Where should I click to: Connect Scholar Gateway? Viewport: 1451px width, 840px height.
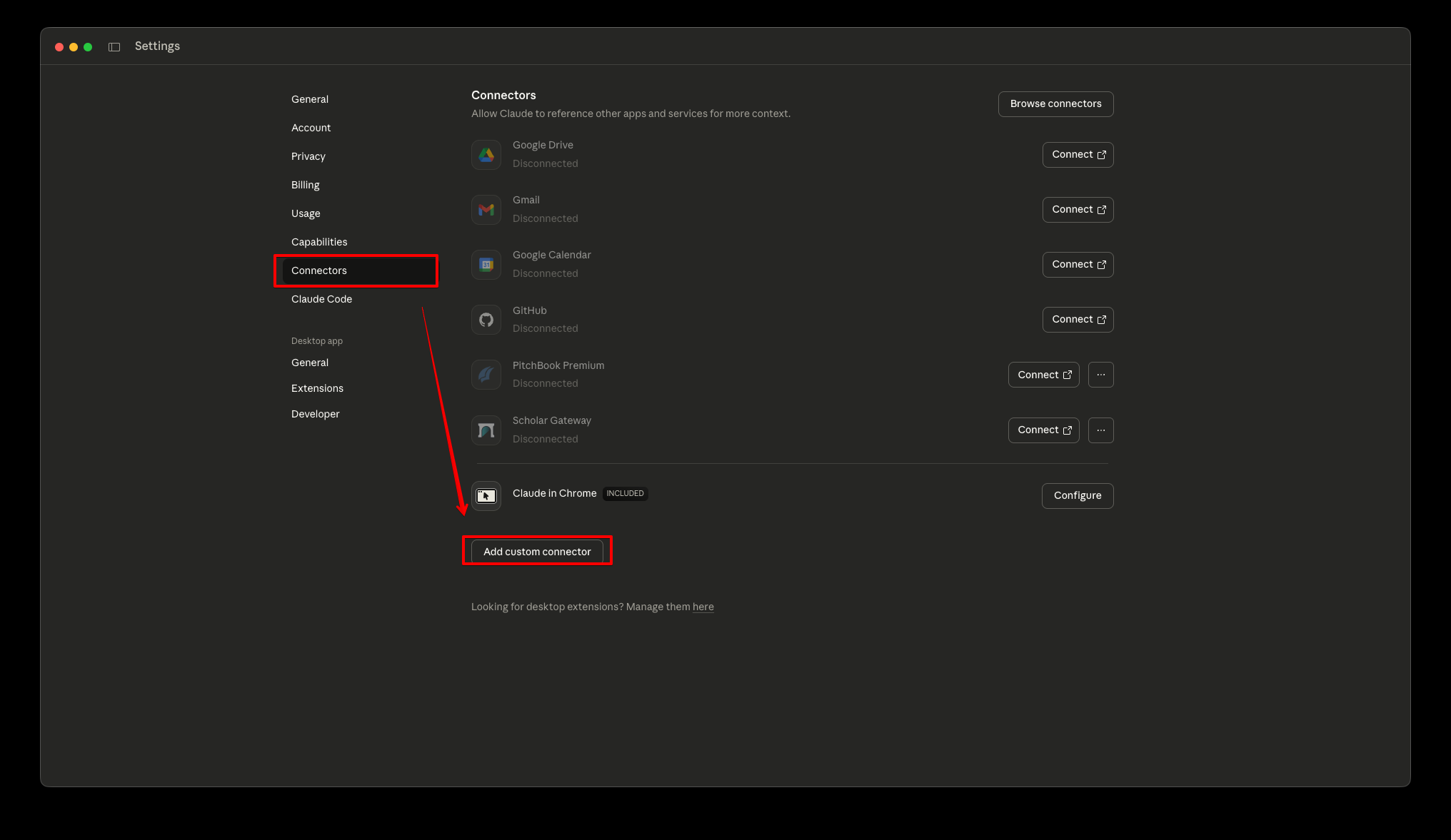point(1044,430)
